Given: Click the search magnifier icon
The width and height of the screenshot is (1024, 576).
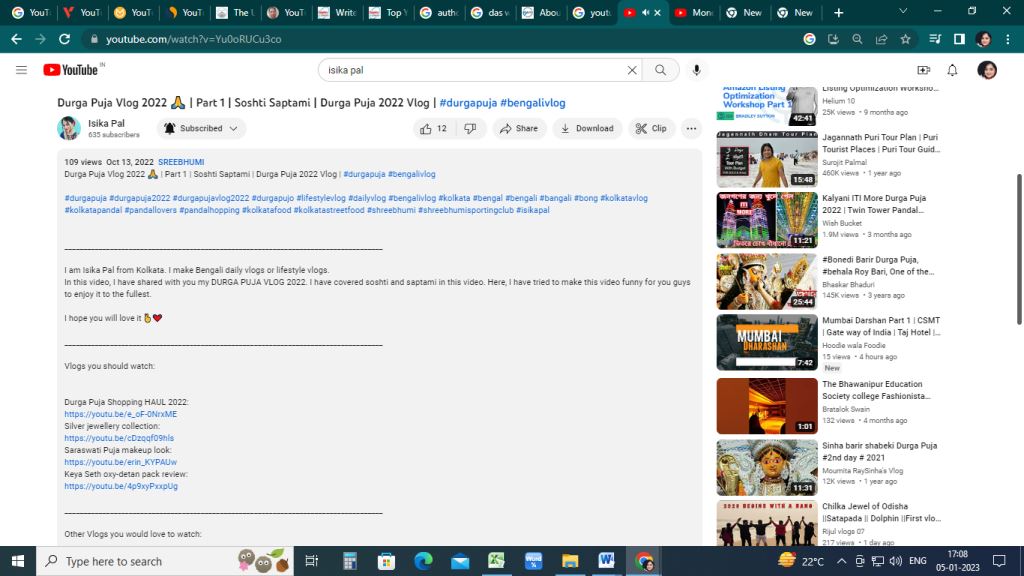Looking at the screenshot, I should (x=662, y=70).
